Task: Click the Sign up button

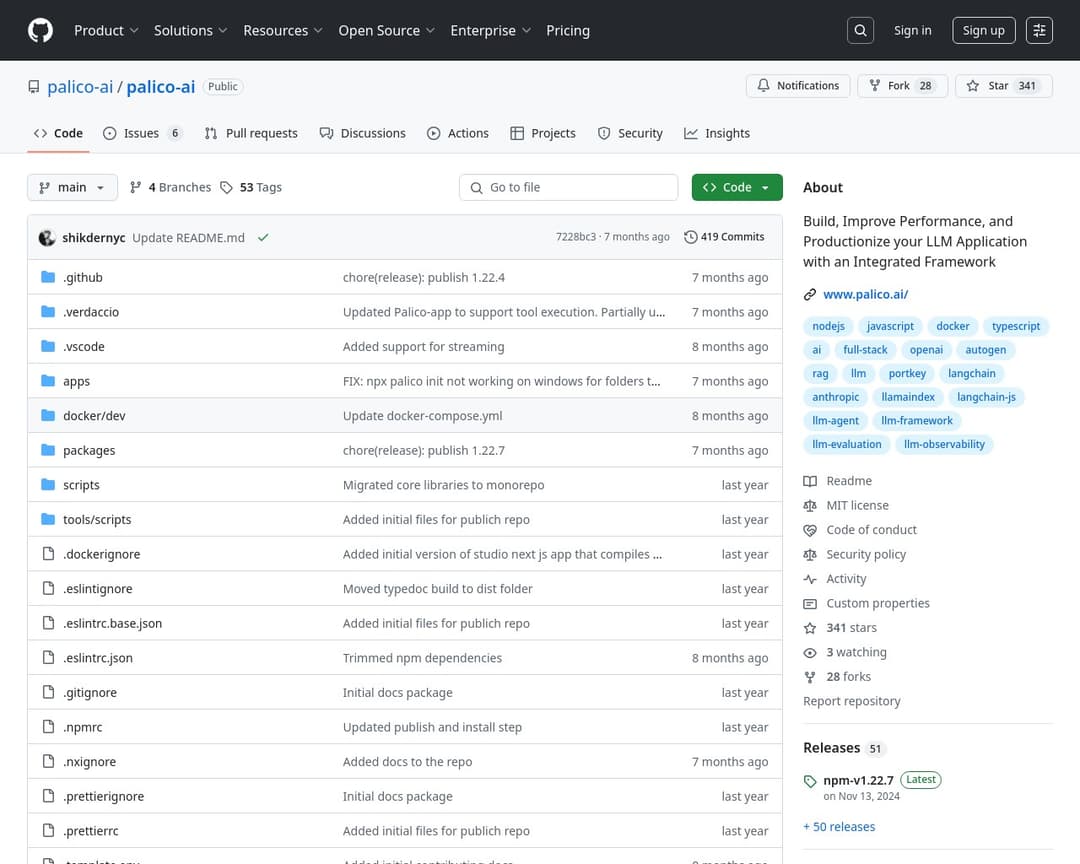Action: [x=984, y=30]
